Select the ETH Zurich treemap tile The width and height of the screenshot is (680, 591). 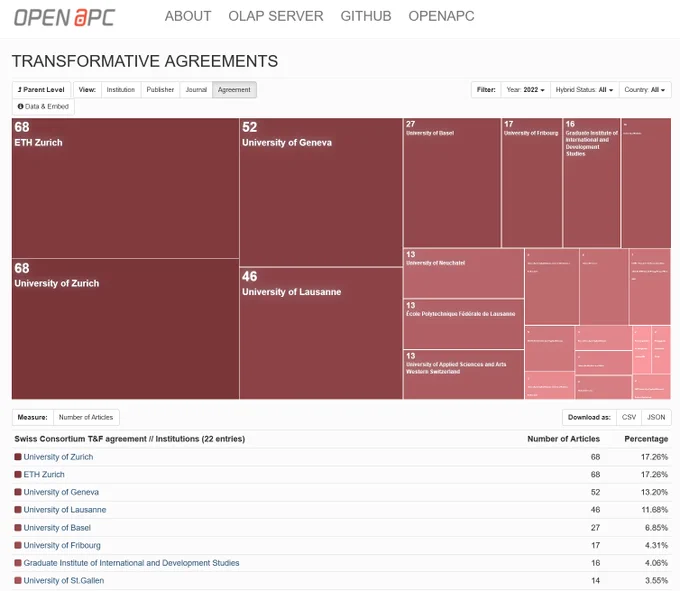coord(125,188)
